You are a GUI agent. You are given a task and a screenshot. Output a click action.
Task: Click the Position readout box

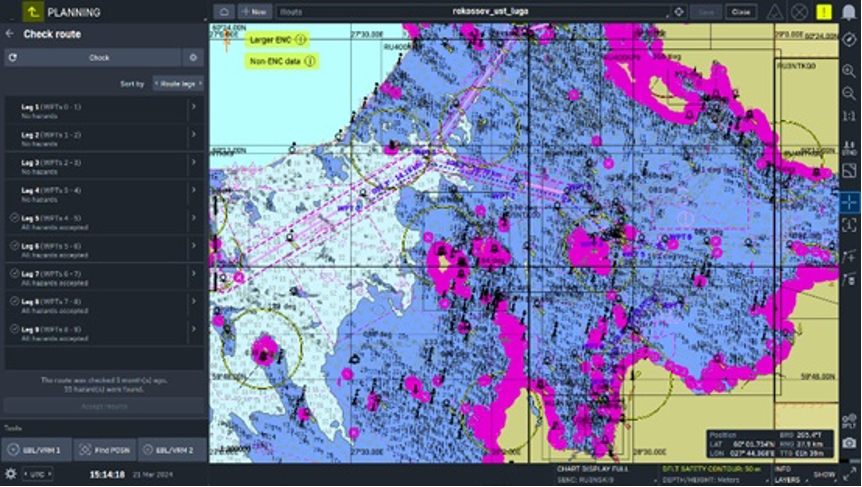(x=770, y=444)
